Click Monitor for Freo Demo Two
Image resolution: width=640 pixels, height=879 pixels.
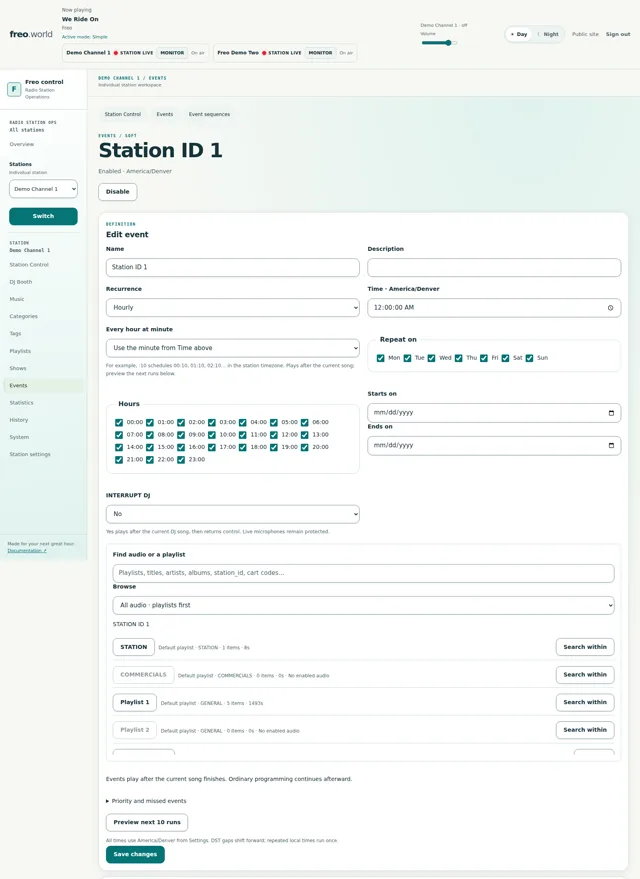click(320, 53)
